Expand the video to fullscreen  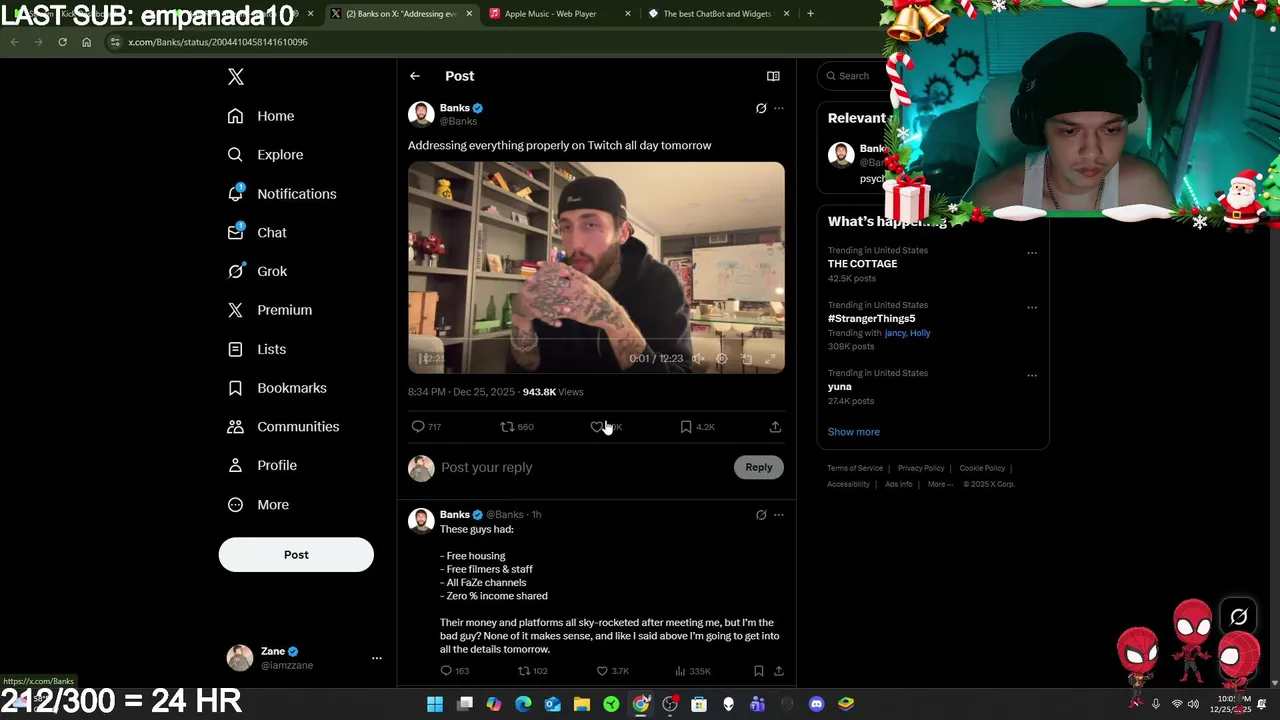[x=770, y=358]
